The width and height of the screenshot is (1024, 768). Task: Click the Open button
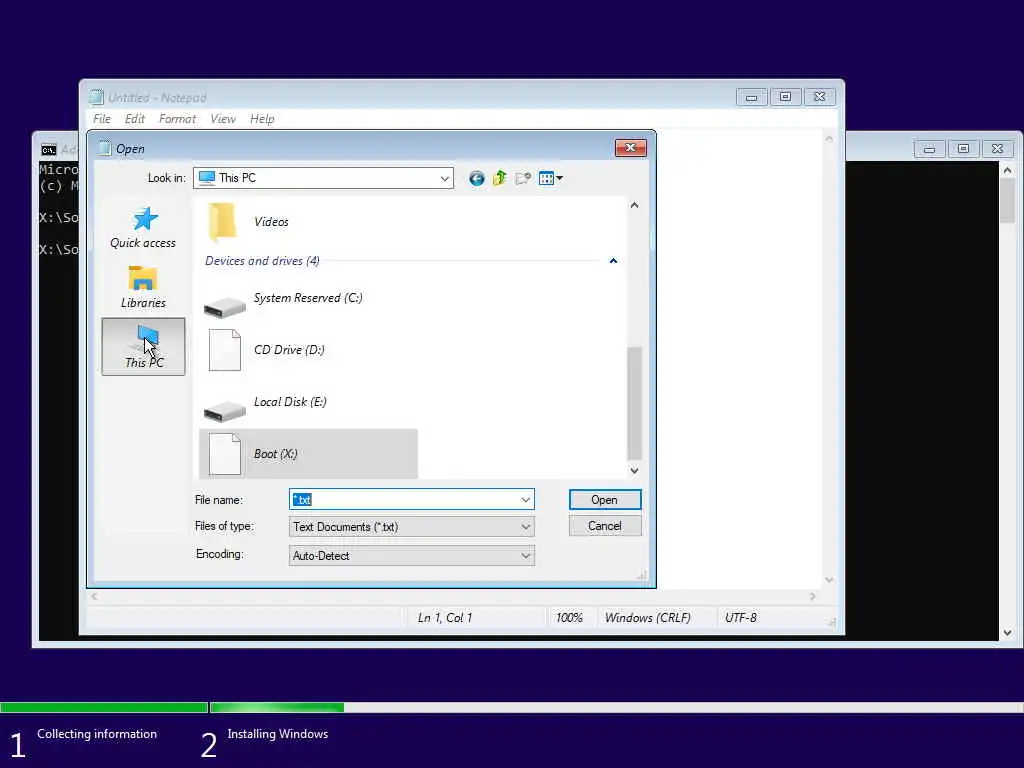pos(605,500)
